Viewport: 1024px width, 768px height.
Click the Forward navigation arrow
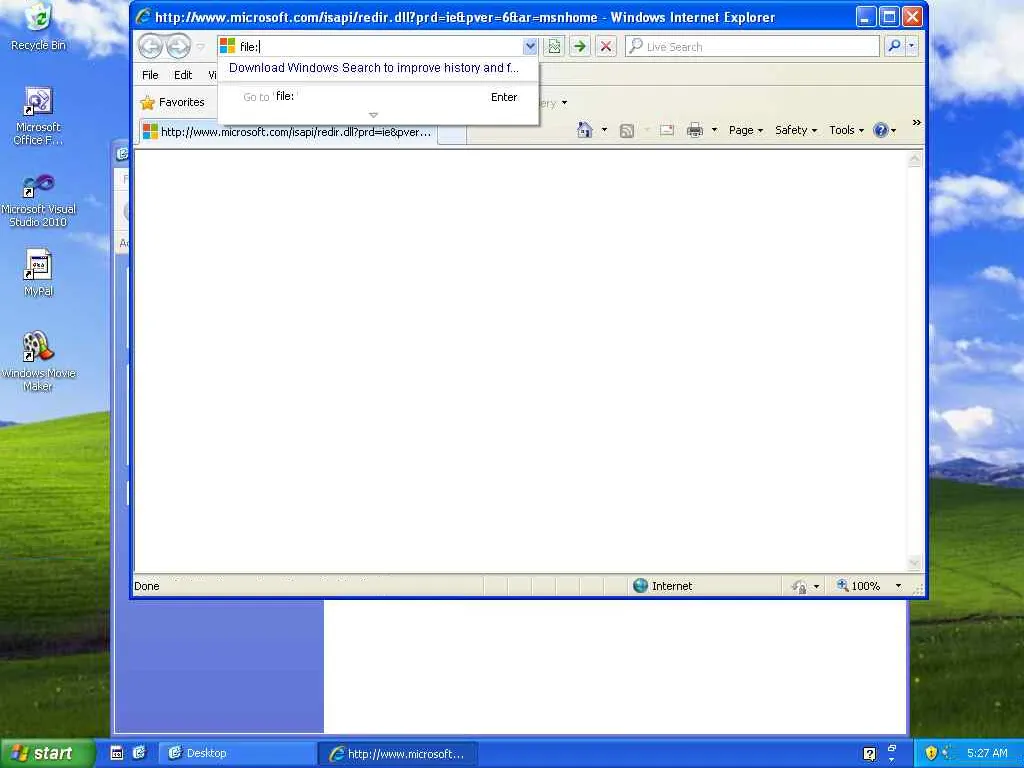tap(178, 46)
